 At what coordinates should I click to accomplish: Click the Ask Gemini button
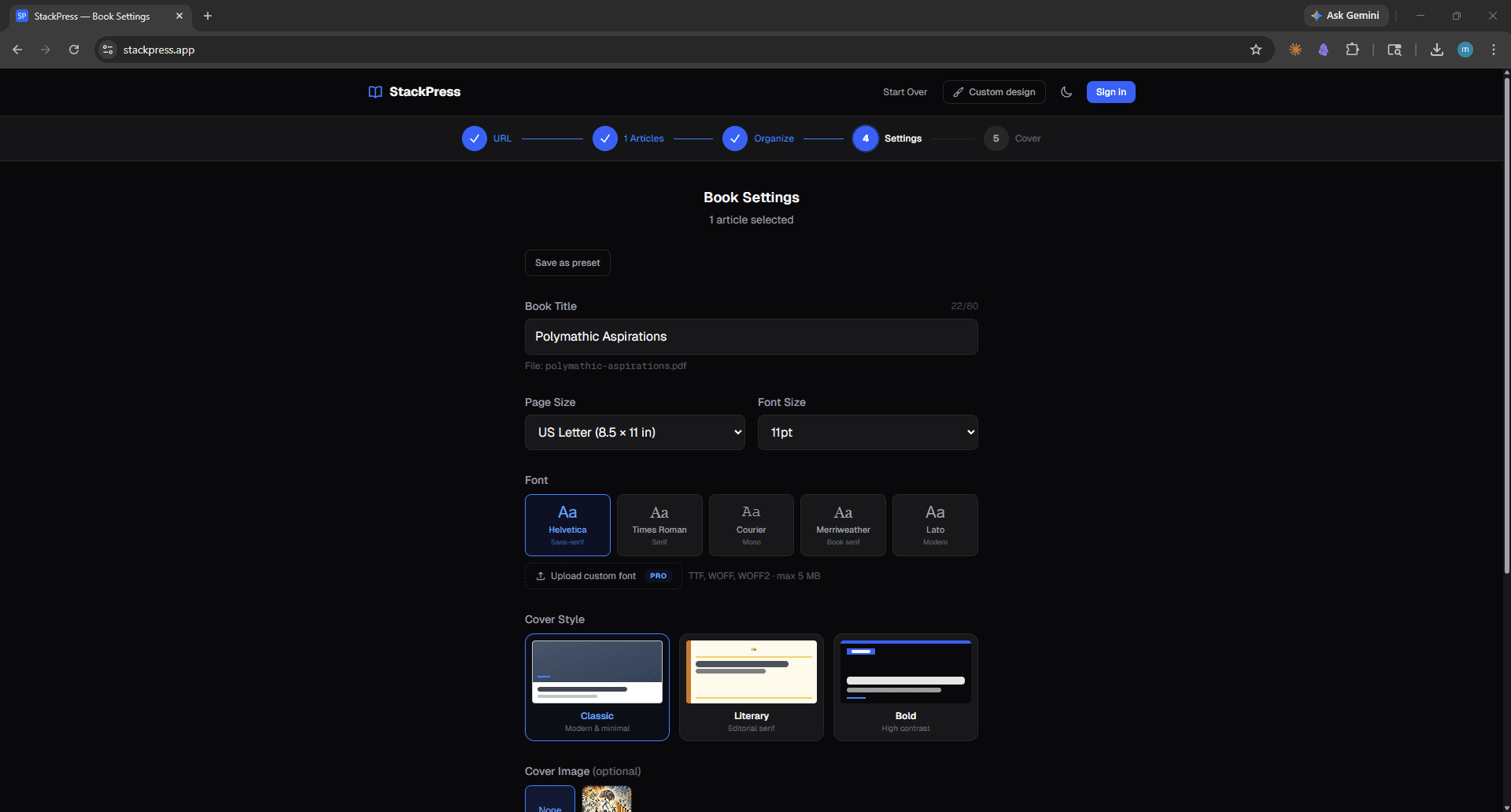[x=1346, y=16]
